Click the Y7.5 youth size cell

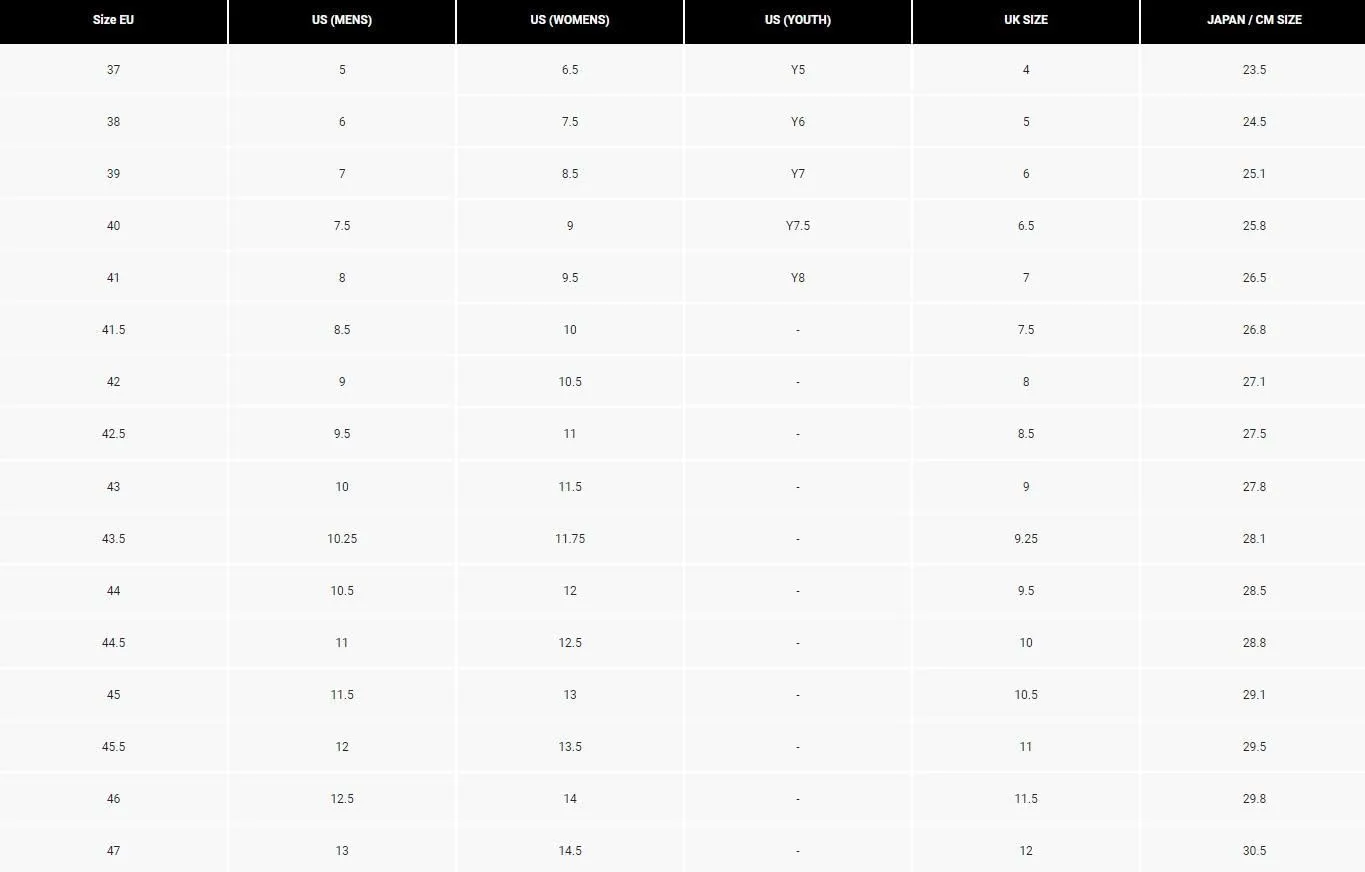point(798,226)
